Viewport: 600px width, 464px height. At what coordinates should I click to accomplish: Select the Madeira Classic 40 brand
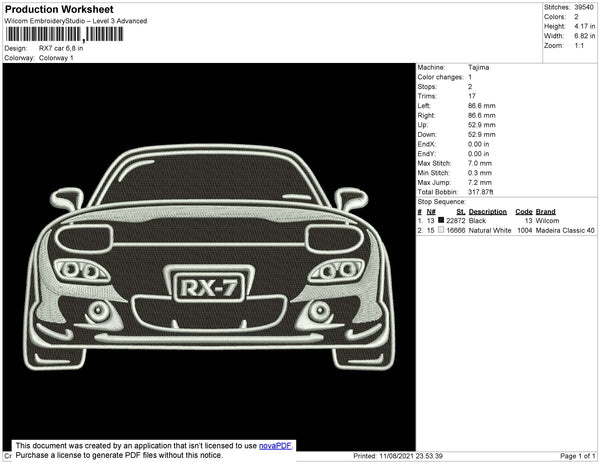[x=565, y=230]
